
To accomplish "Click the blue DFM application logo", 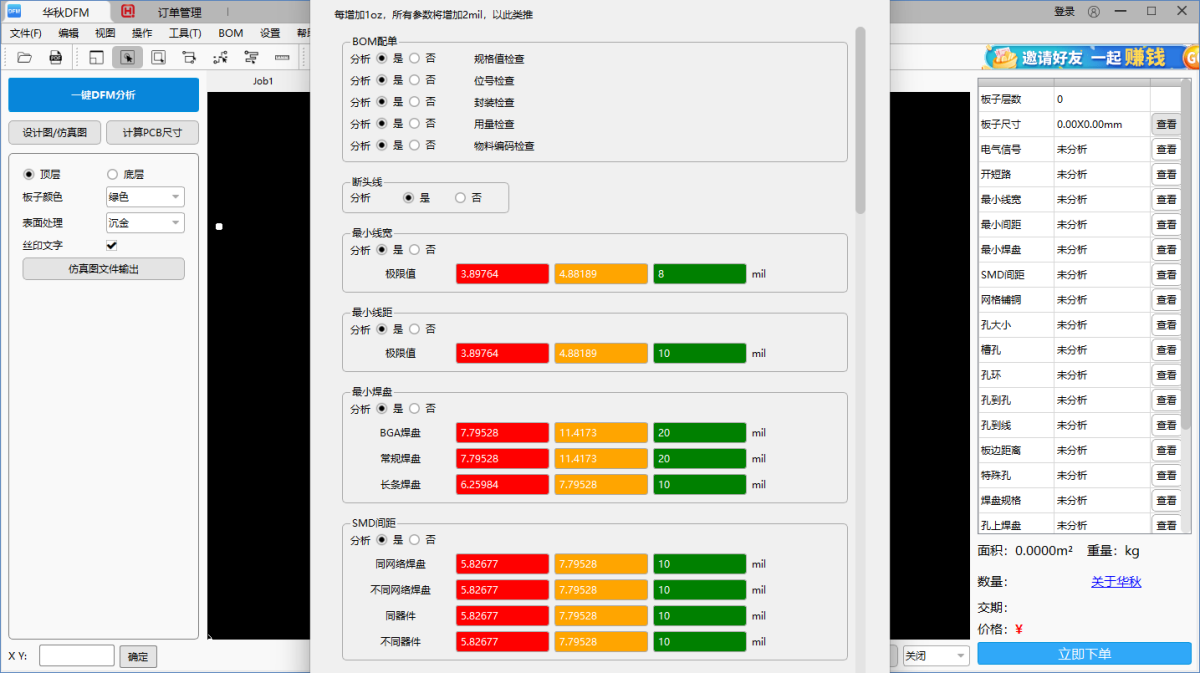I will (14, 11).
